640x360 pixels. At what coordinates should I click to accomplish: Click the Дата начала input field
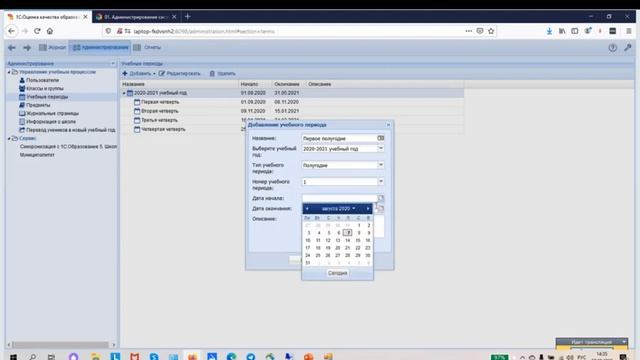click(340, 198)
